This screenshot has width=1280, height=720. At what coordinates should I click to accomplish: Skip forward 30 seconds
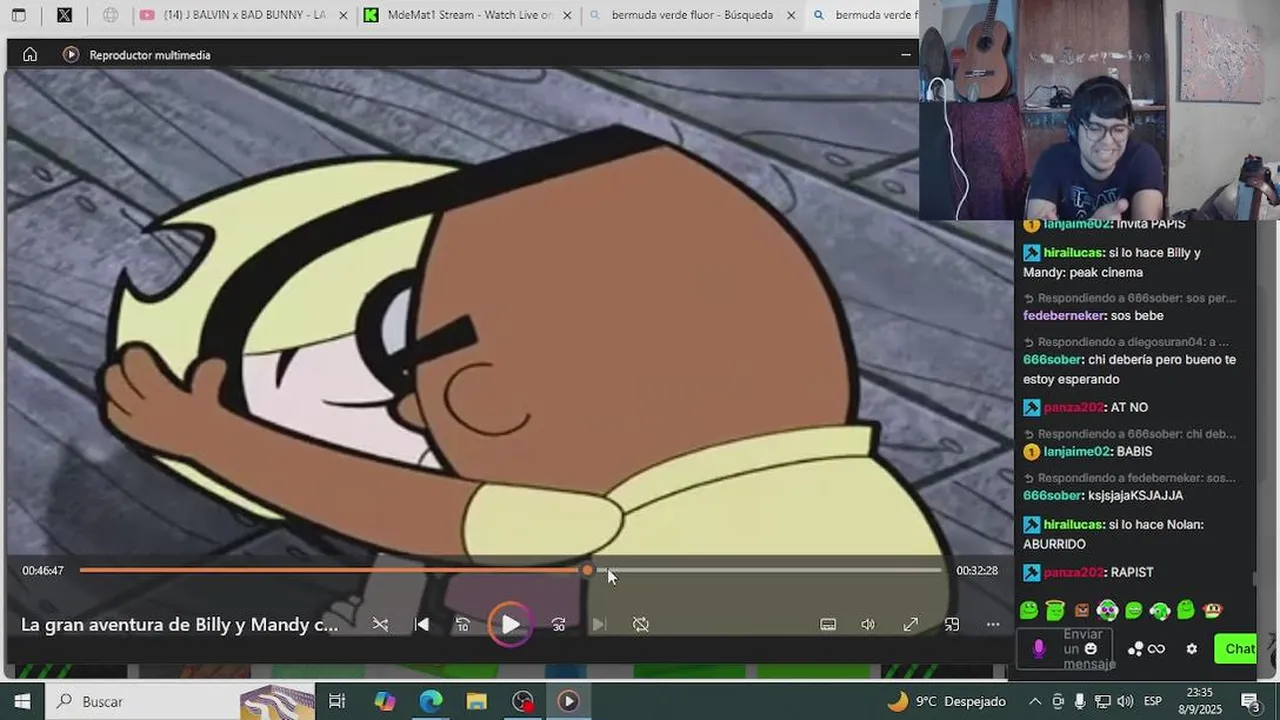click(558, 624)
